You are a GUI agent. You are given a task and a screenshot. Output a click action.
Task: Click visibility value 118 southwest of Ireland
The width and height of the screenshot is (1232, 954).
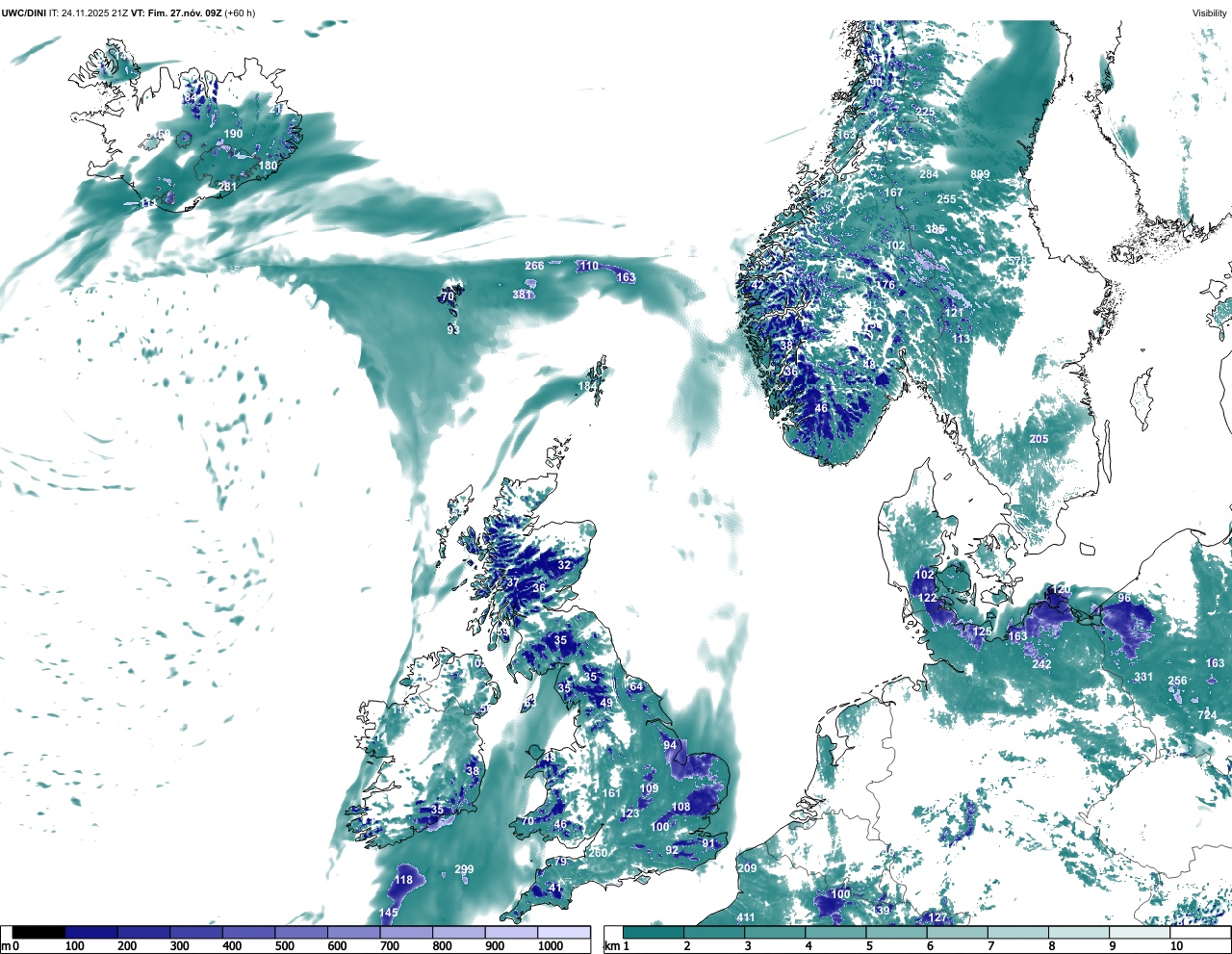click(403, 880)
